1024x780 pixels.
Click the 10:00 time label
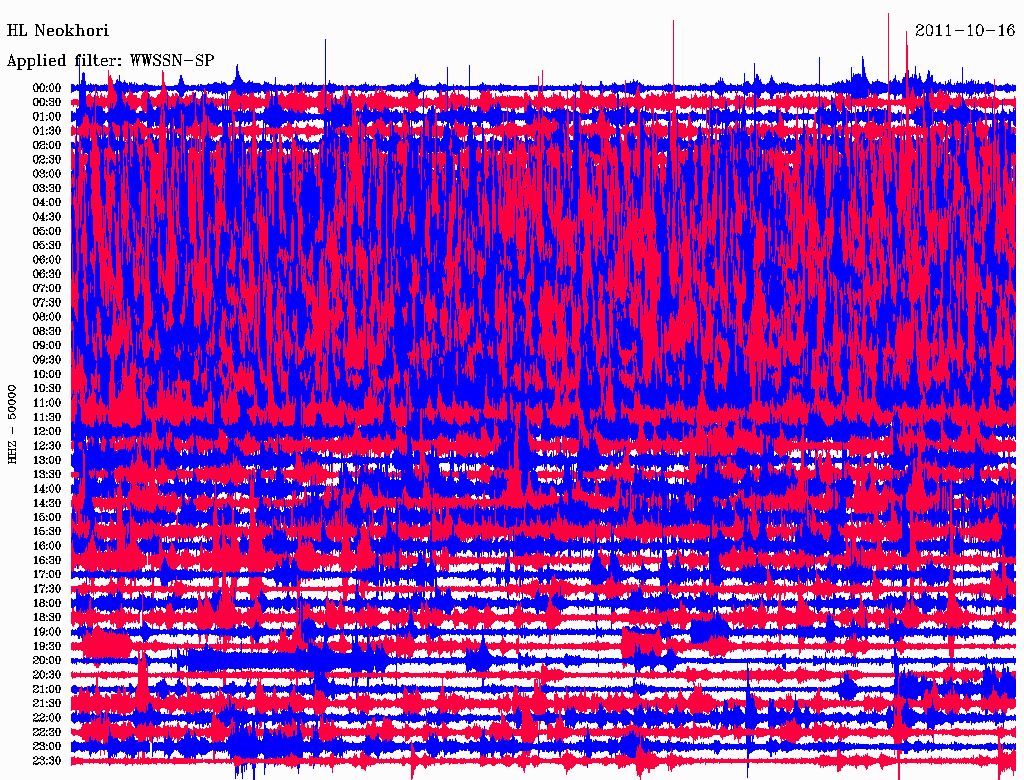point(47,374)
